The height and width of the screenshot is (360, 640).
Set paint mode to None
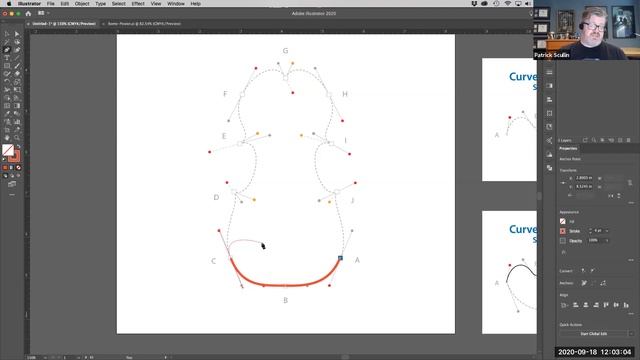[x=18, y=168]
